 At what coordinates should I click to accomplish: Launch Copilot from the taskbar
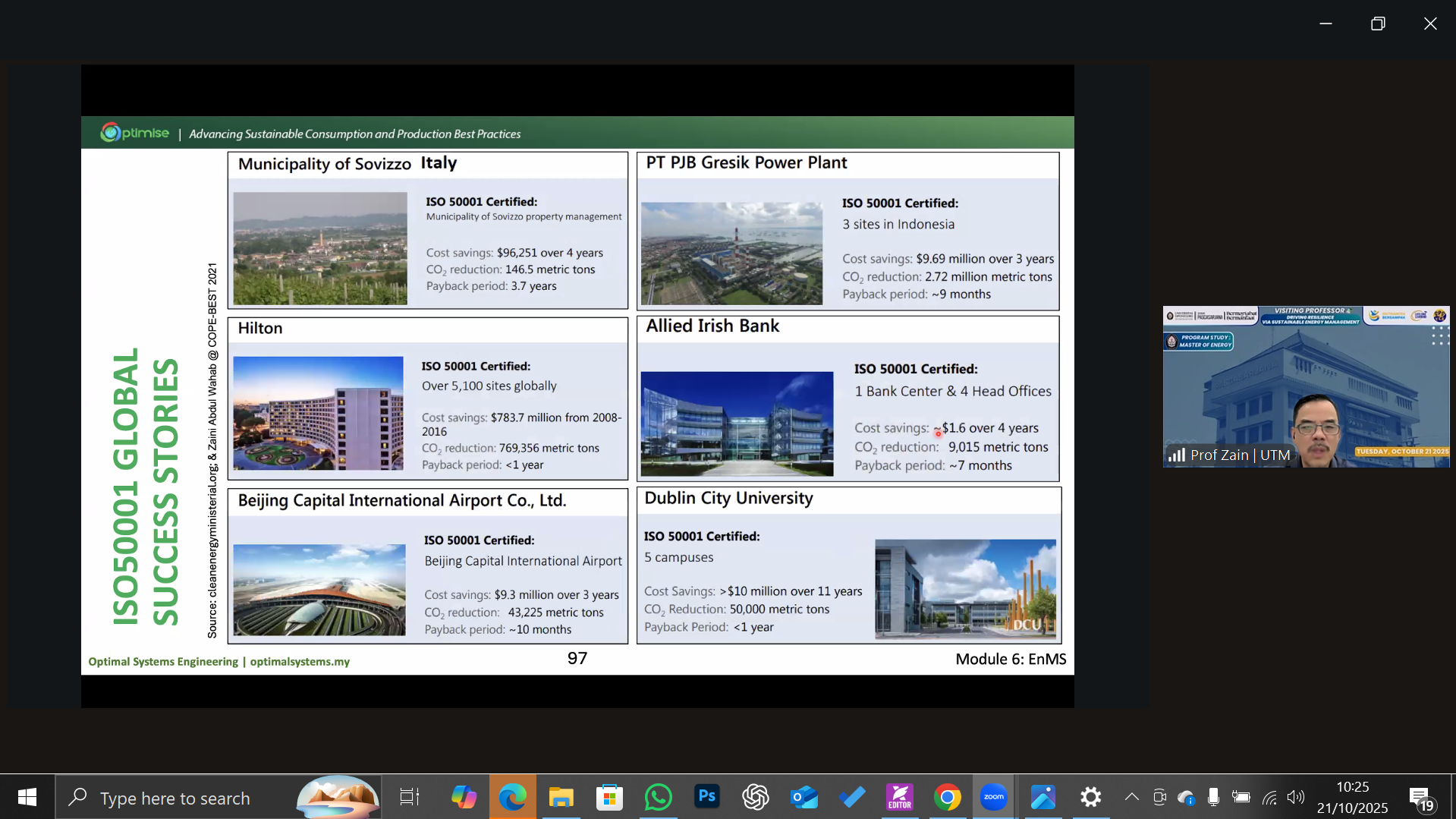coord(464,797)
